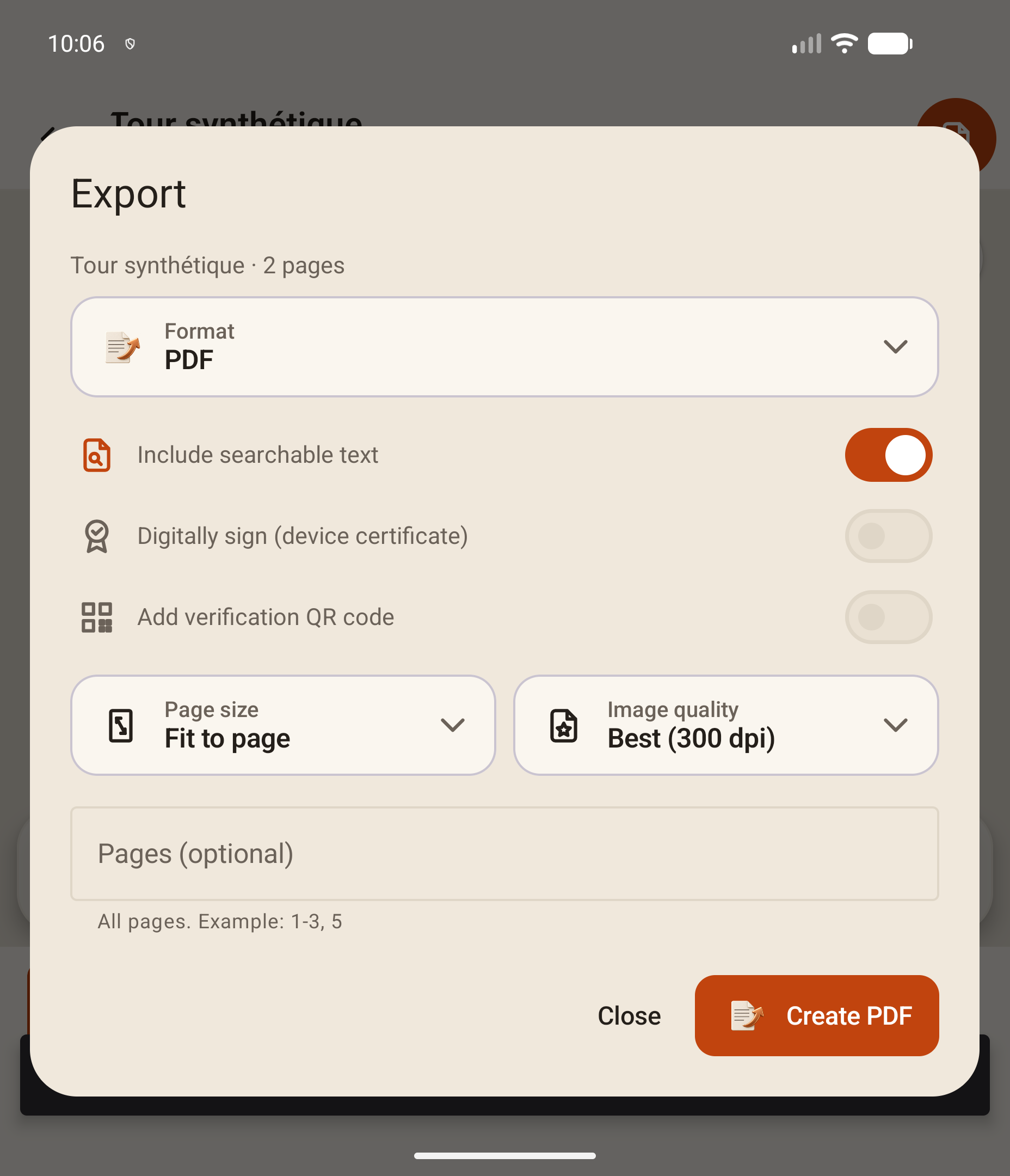1010x1176 pixels.
Task: Enable Add verification QR code switch
Action: click(889, 617)
